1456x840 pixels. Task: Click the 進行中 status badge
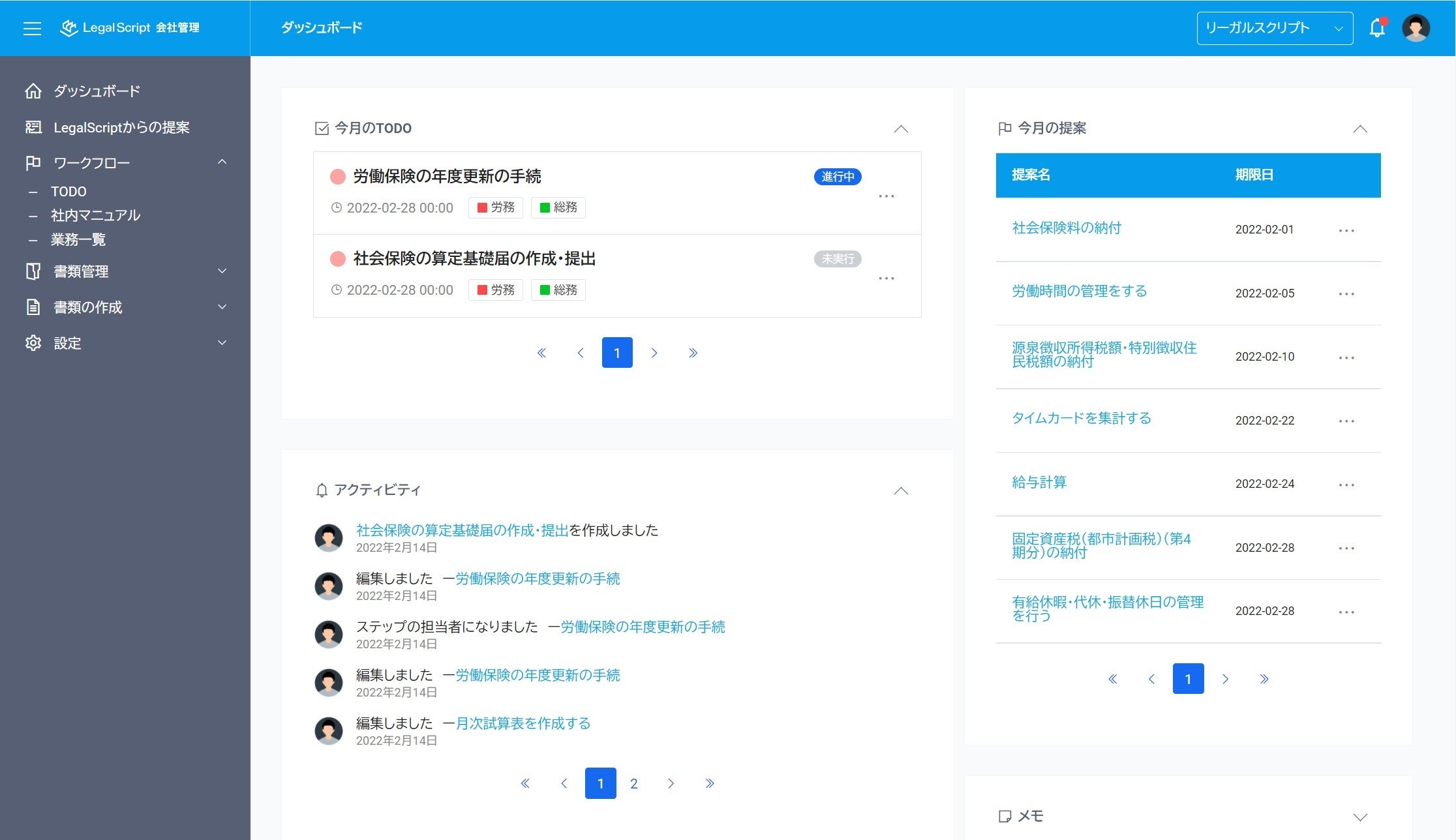pos(838,177)
